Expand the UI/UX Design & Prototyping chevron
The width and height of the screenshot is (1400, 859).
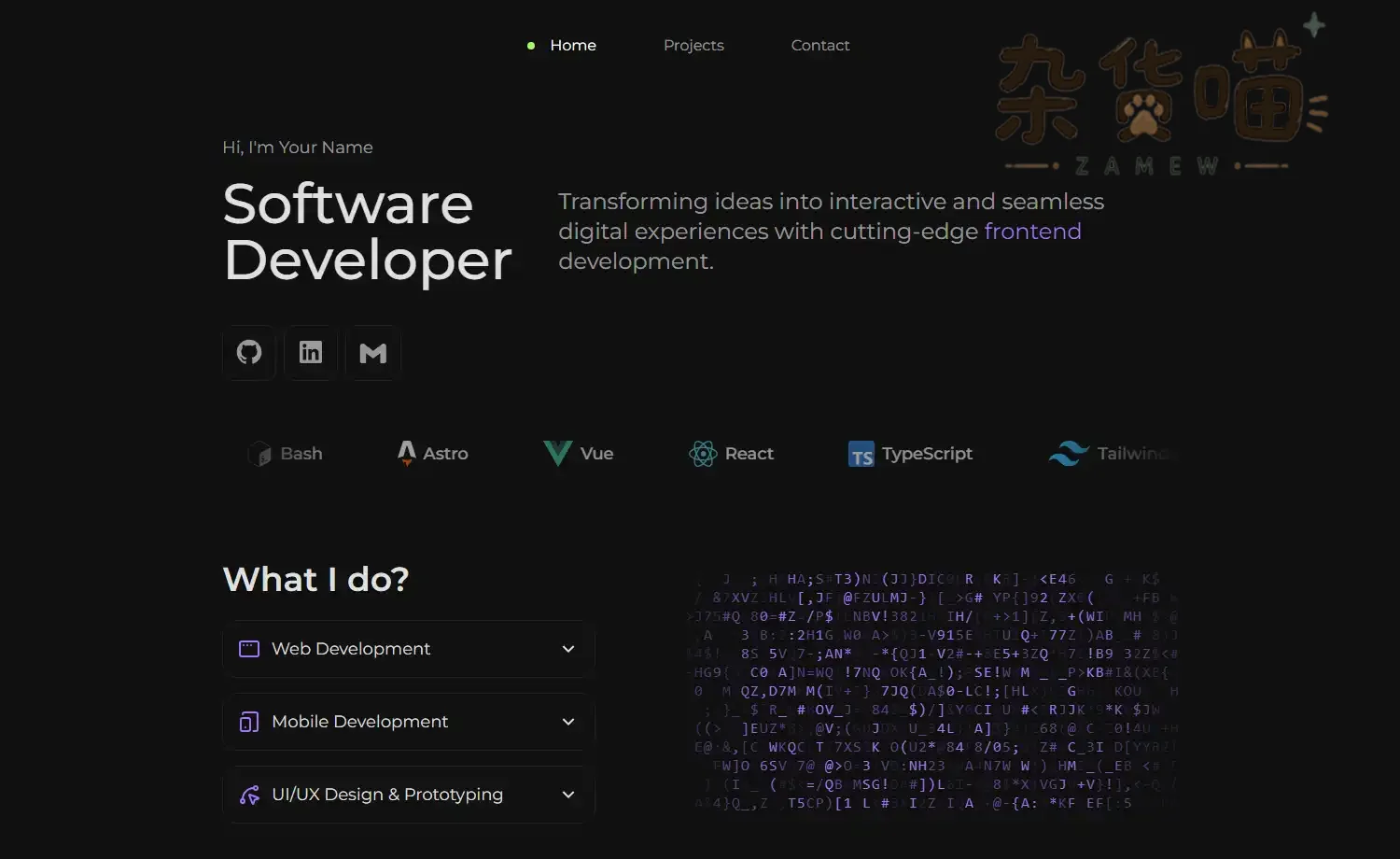[x=568, y=795]
